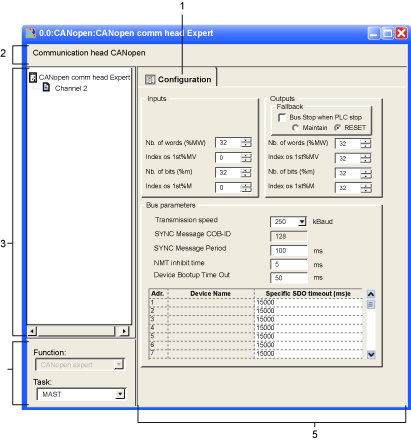Select the Maintain fallback option
Screen dimensions: 411x441
[x=295, y=128]
